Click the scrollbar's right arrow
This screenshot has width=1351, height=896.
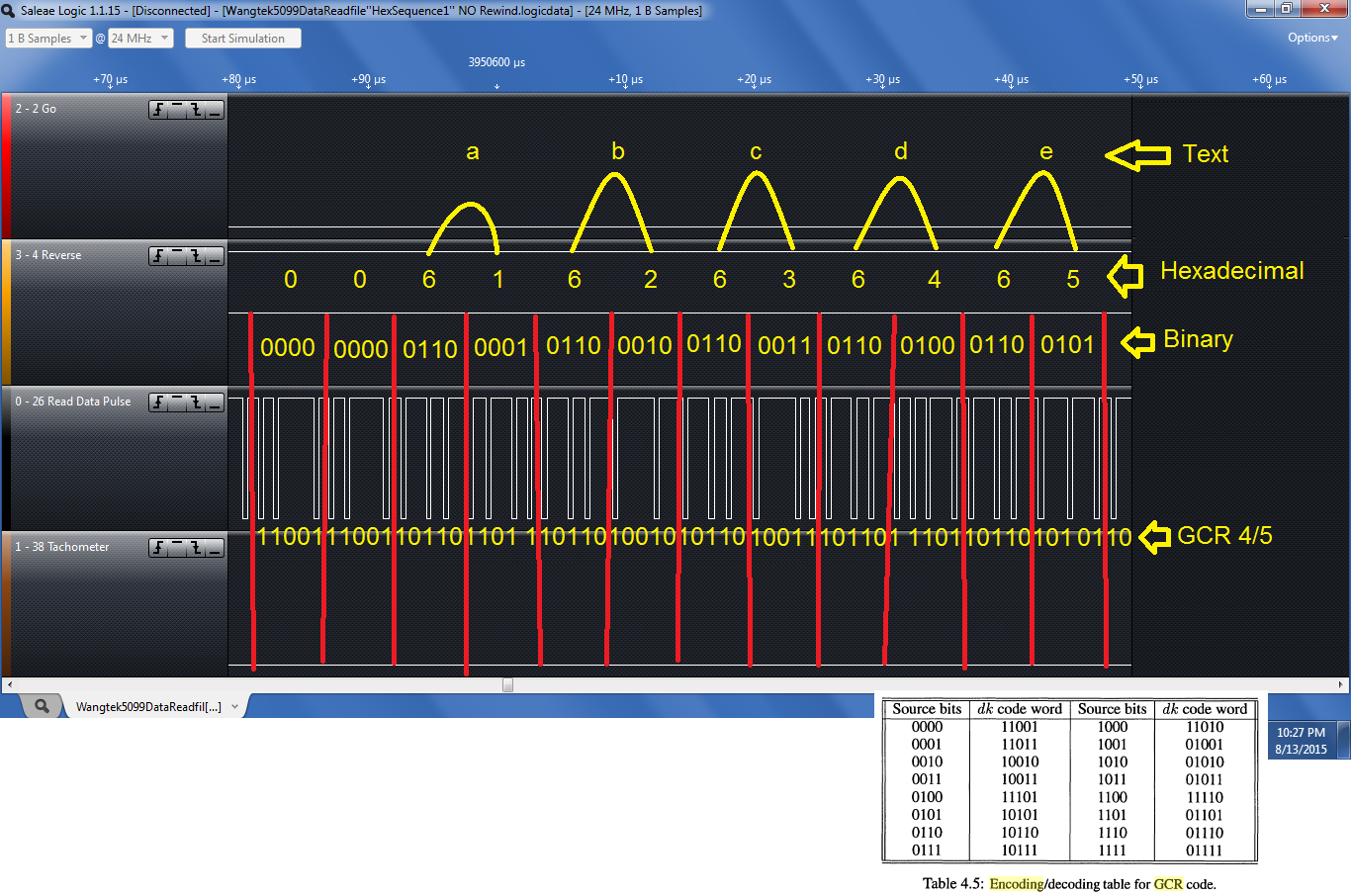click(x=1341, y=684)
